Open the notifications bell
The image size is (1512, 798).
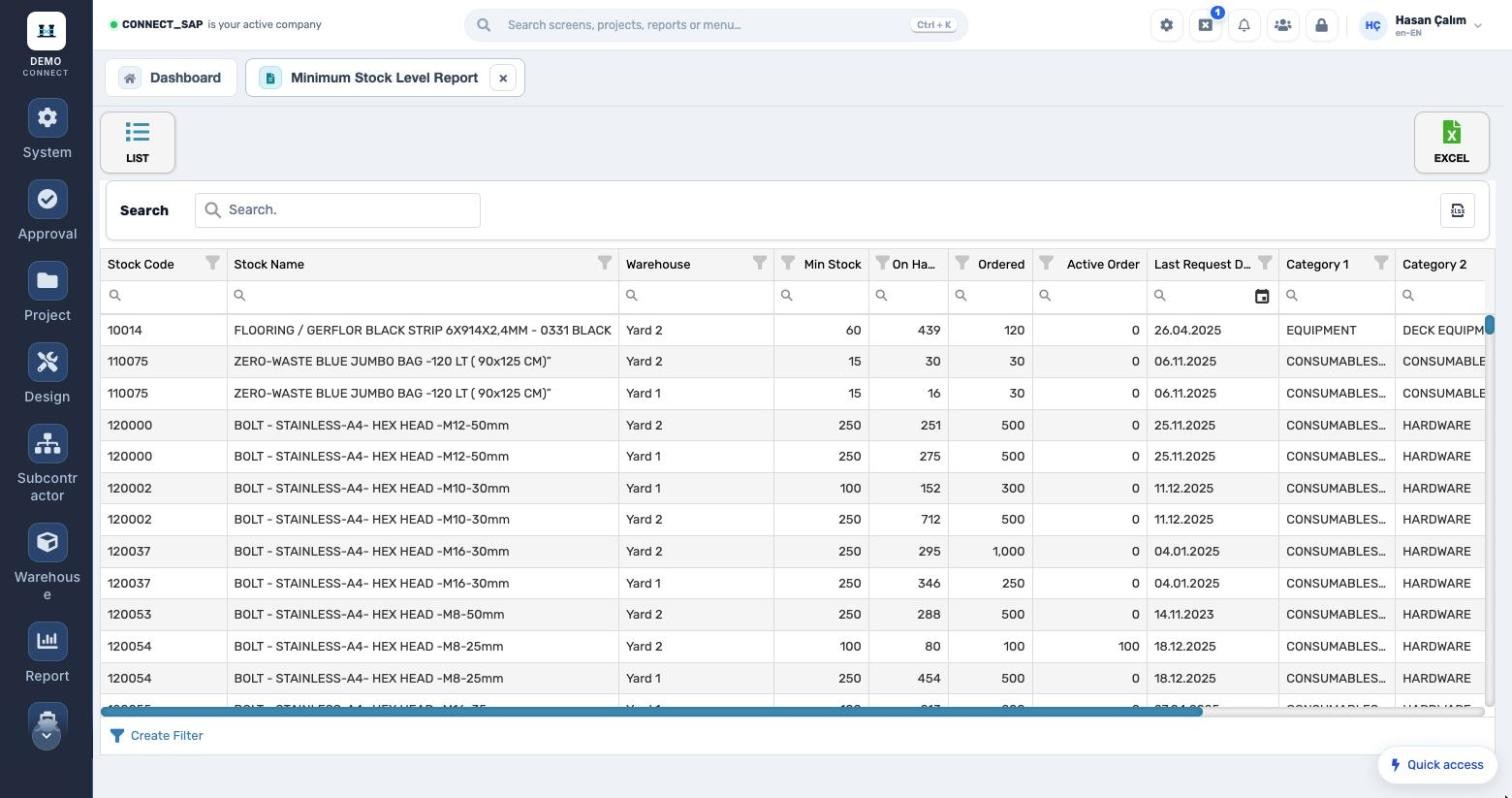tap(1244, 25)
